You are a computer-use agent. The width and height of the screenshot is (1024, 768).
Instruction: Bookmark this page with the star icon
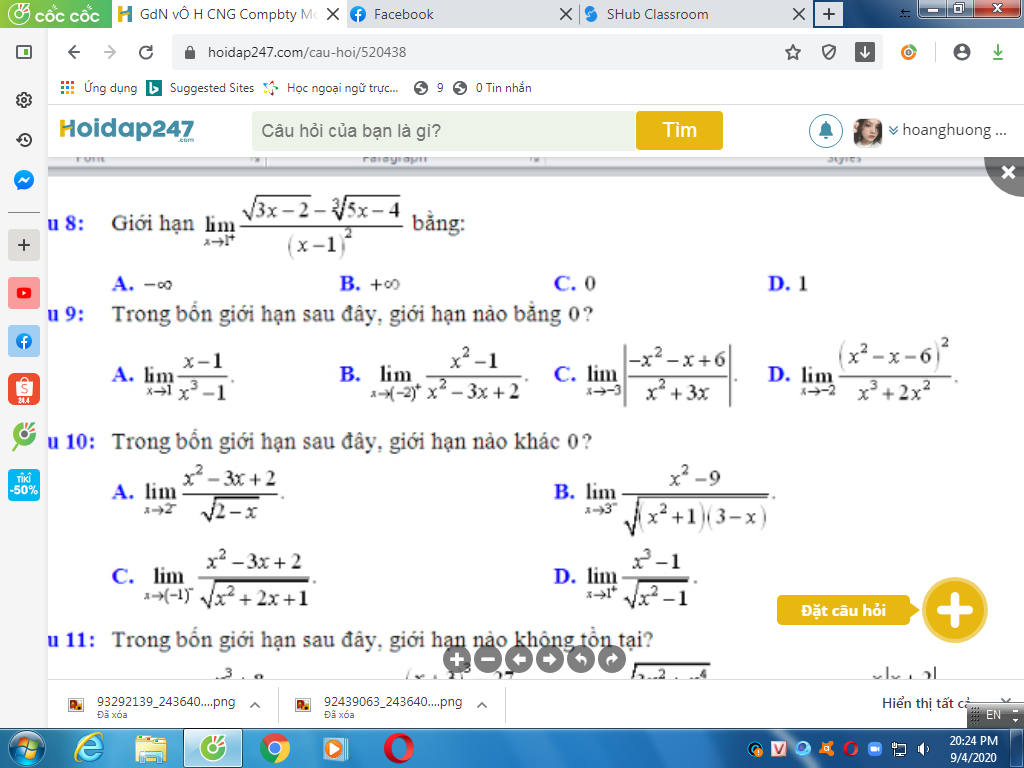coord(793,52)
